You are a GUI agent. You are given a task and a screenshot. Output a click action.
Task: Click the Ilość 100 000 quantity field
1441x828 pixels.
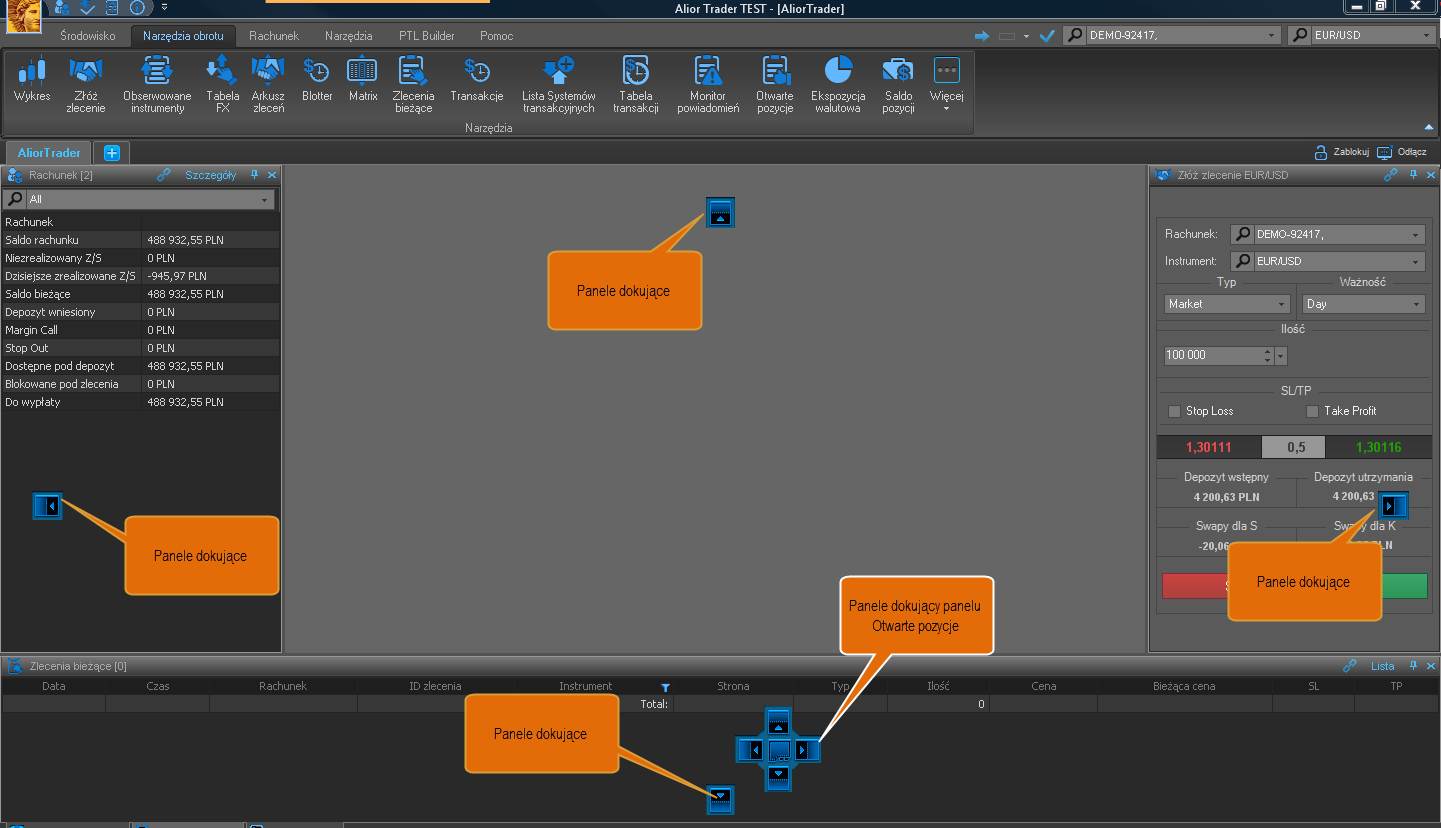pos(1213,355)
